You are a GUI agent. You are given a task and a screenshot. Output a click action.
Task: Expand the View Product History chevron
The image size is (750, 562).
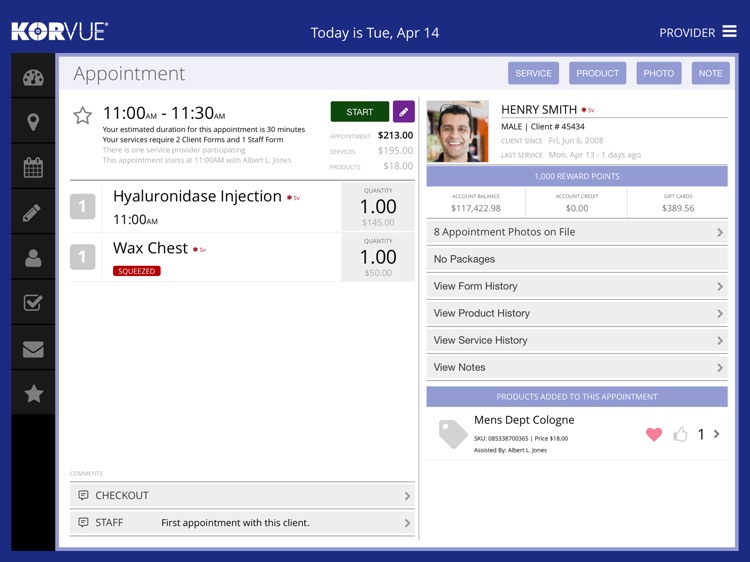(x=720, y=314)
